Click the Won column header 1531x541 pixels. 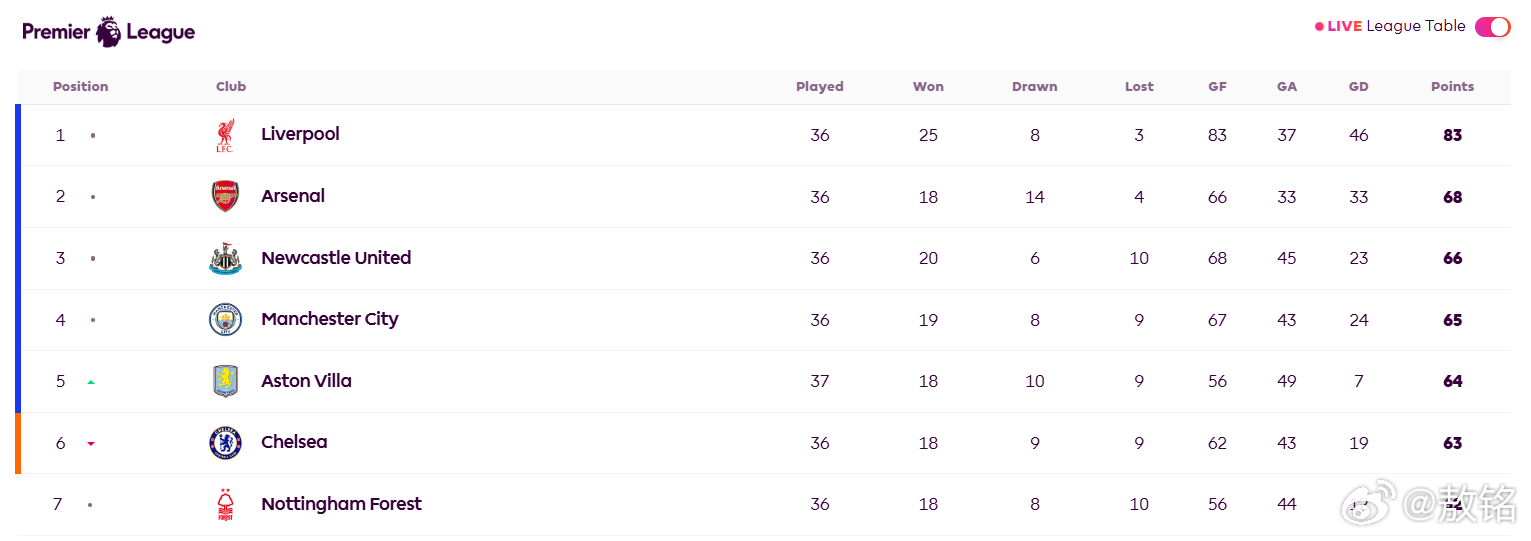coord(928,87)
